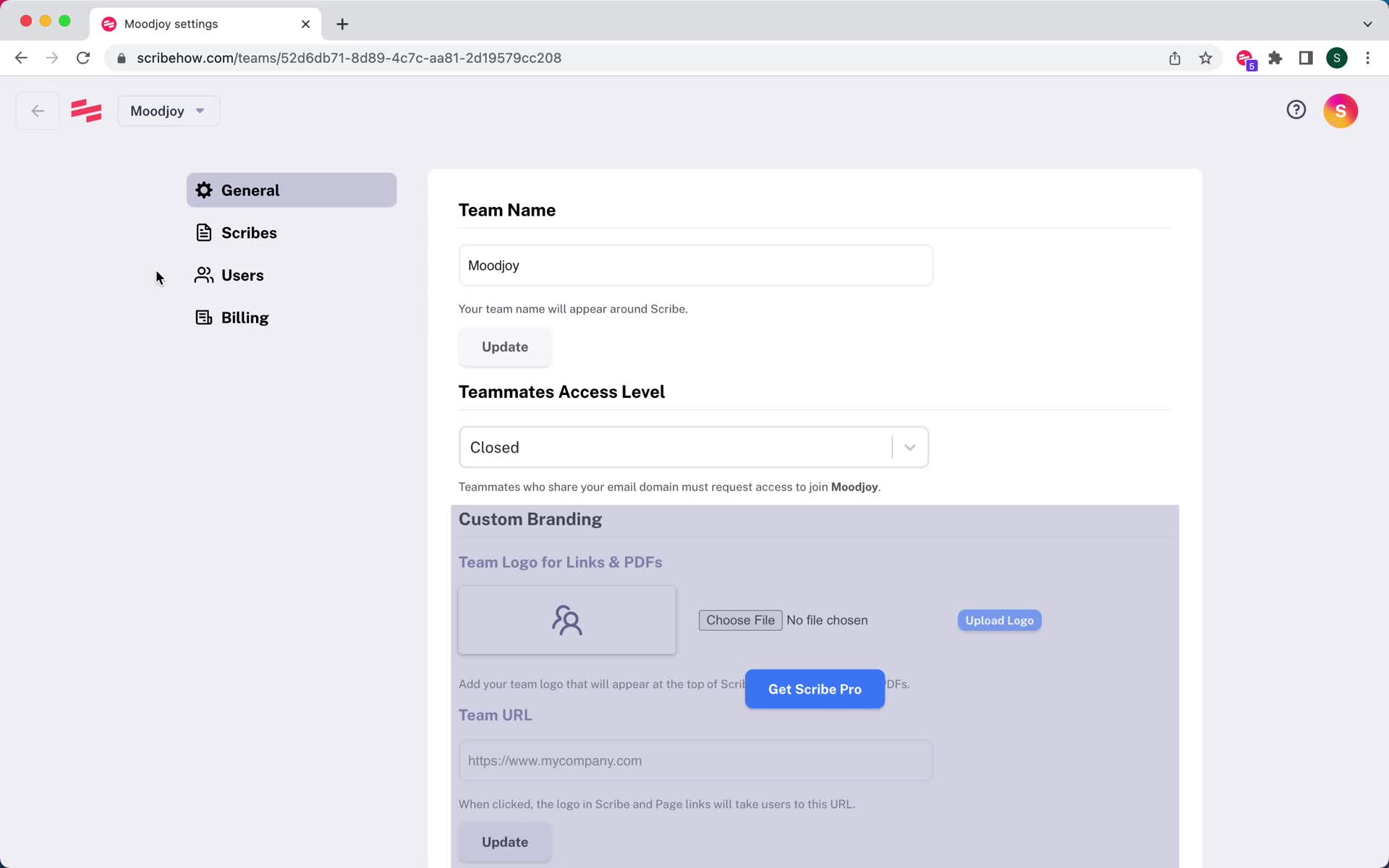
Task: Click Update button for Team Name
Action: point(504,346)
